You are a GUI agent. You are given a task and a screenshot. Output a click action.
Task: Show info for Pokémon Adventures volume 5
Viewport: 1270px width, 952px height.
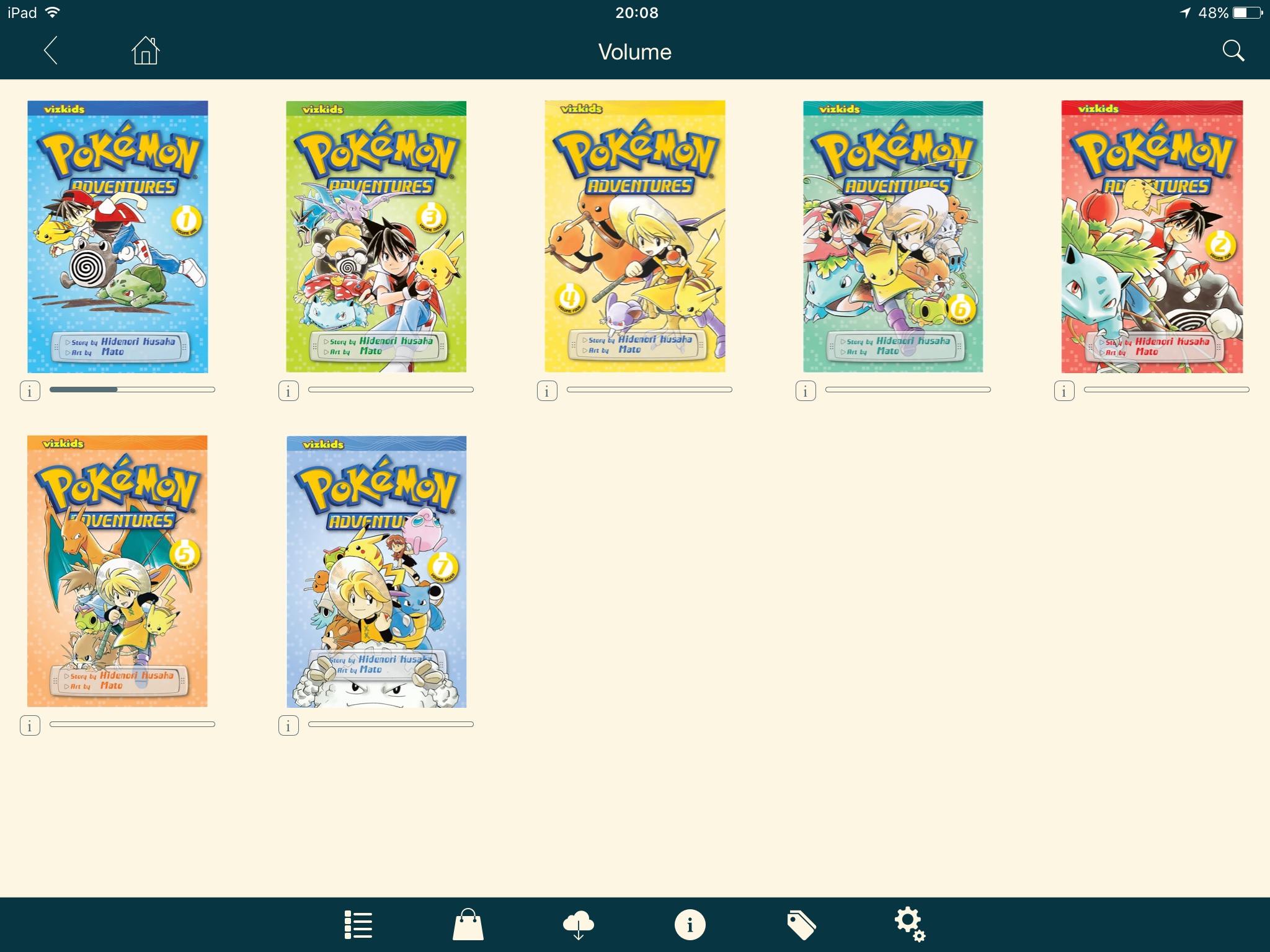[x=30, y=725]
